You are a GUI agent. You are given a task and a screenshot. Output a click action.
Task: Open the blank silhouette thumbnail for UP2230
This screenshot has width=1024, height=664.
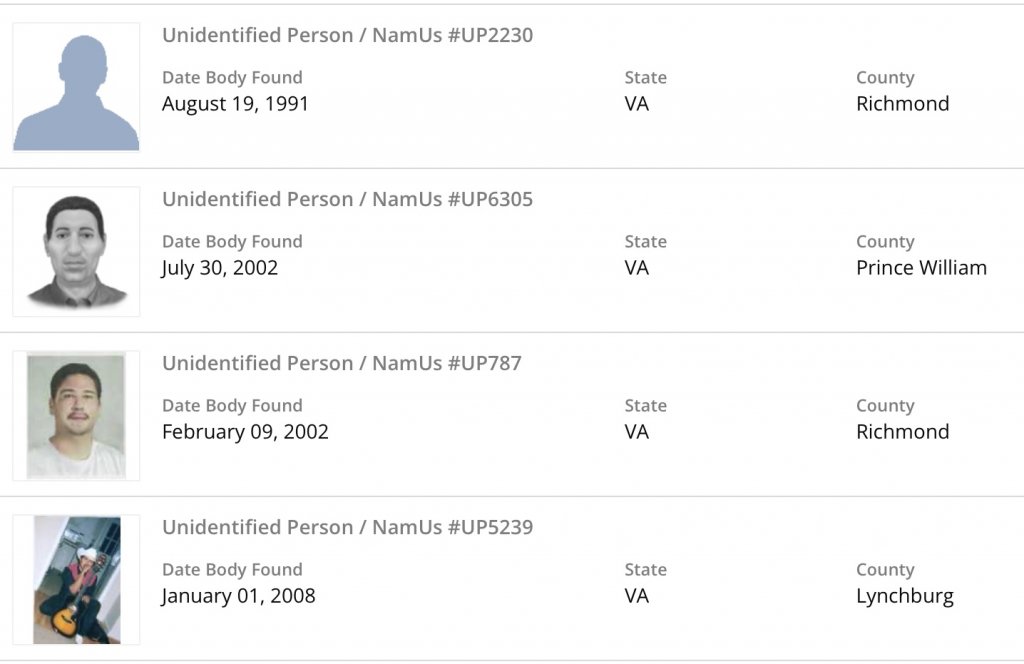(76, 87)
